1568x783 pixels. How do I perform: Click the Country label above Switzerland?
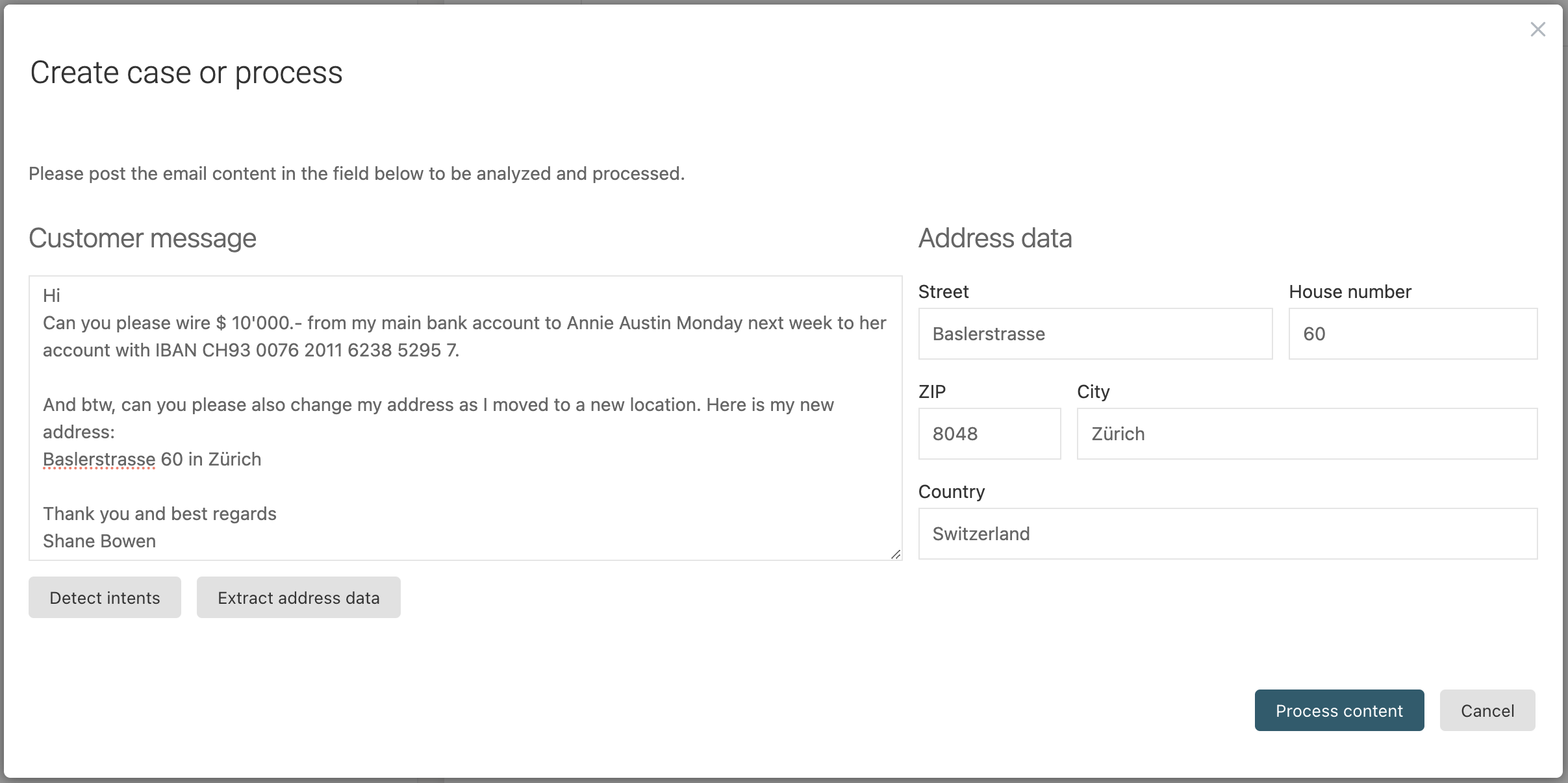click(951, 491)
